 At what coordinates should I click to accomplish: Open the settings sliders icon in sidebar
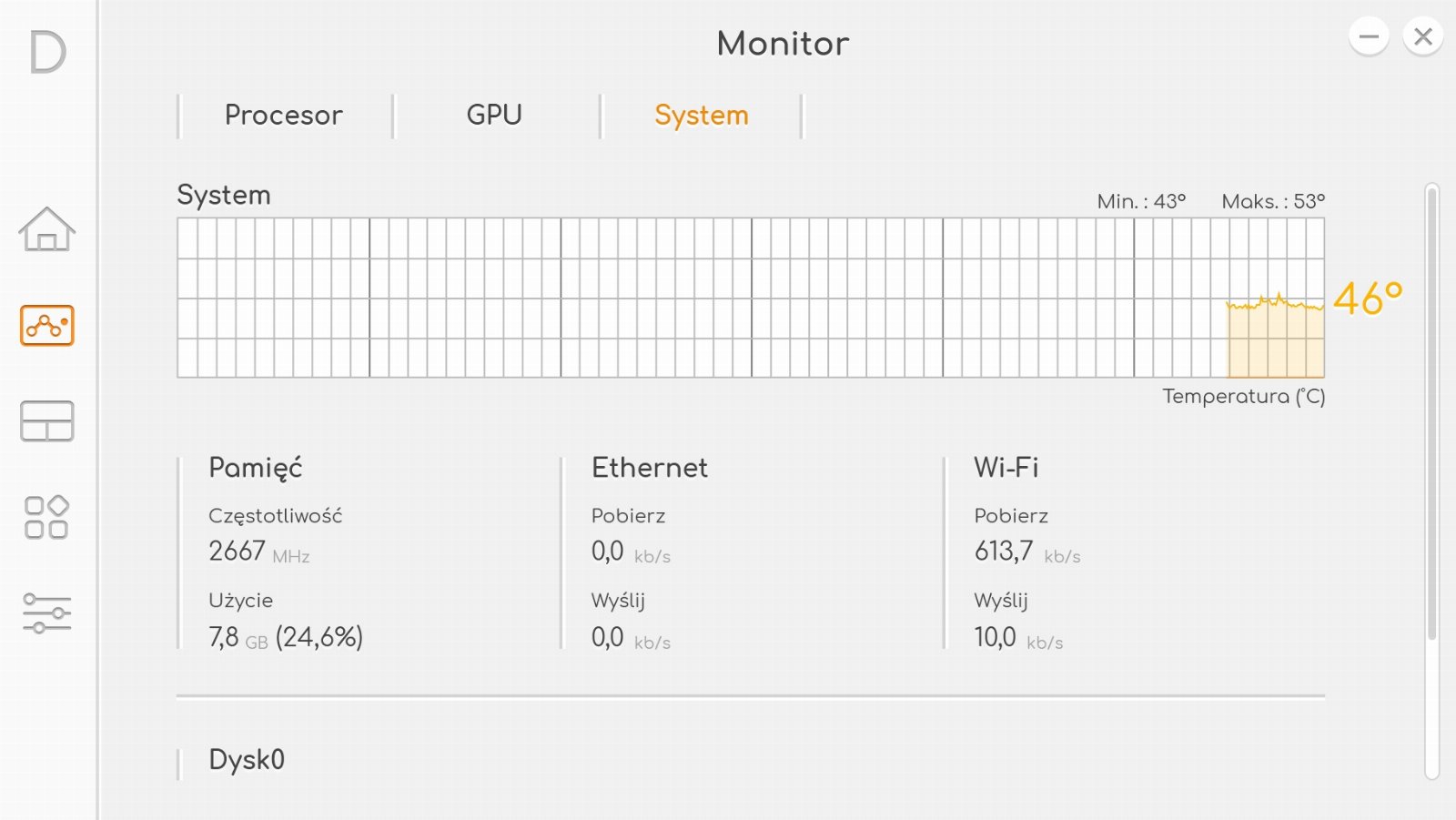tap(47, 613)
